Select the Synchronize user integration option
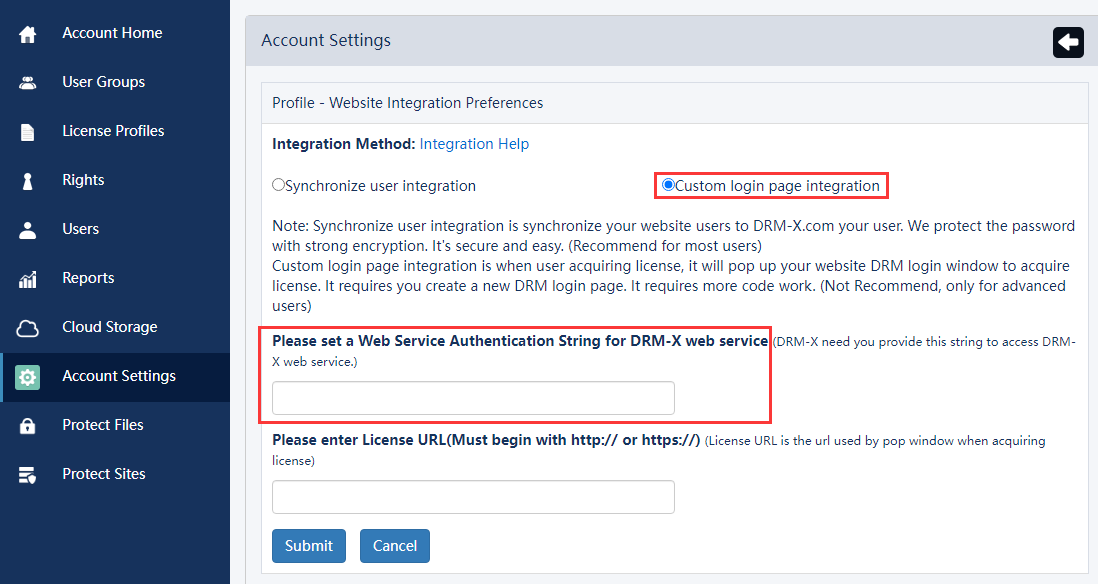 tap(278, 185)
